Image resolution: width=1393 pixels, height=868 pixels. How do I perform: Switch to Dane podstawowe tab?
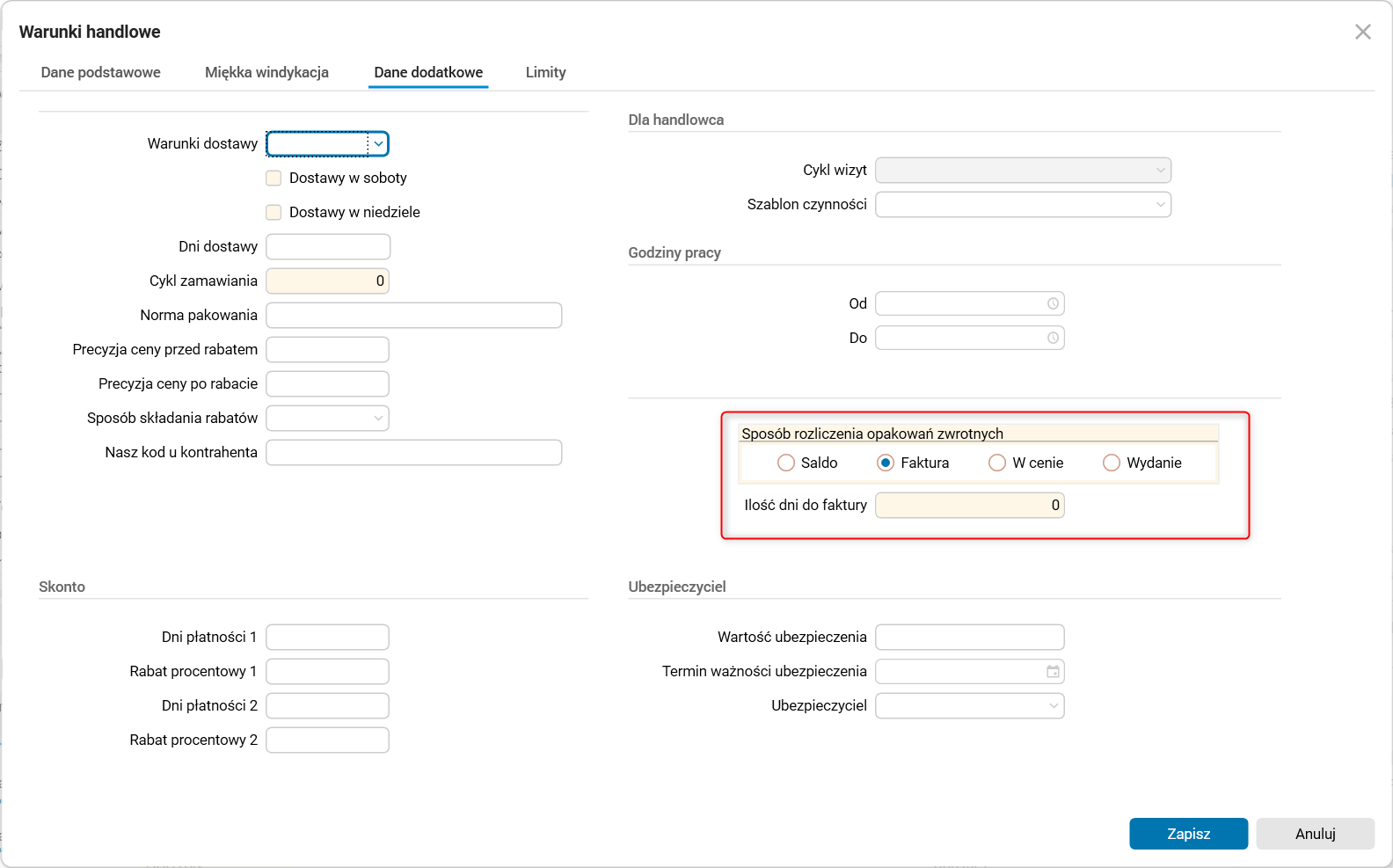[x=101, y=73]
